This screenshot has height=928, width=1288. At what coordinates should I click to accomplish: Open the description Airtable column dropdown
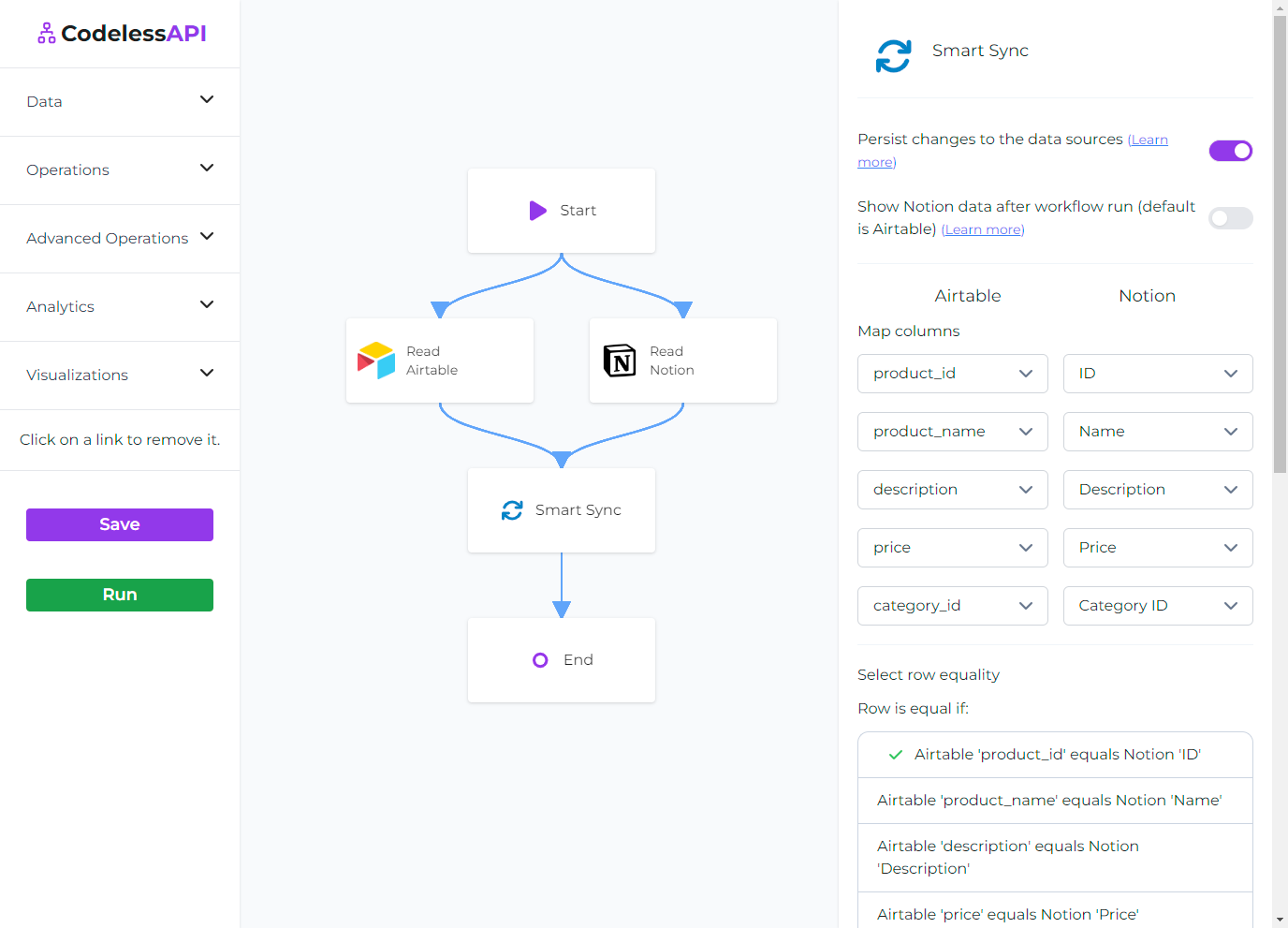(x=953, y=490)
